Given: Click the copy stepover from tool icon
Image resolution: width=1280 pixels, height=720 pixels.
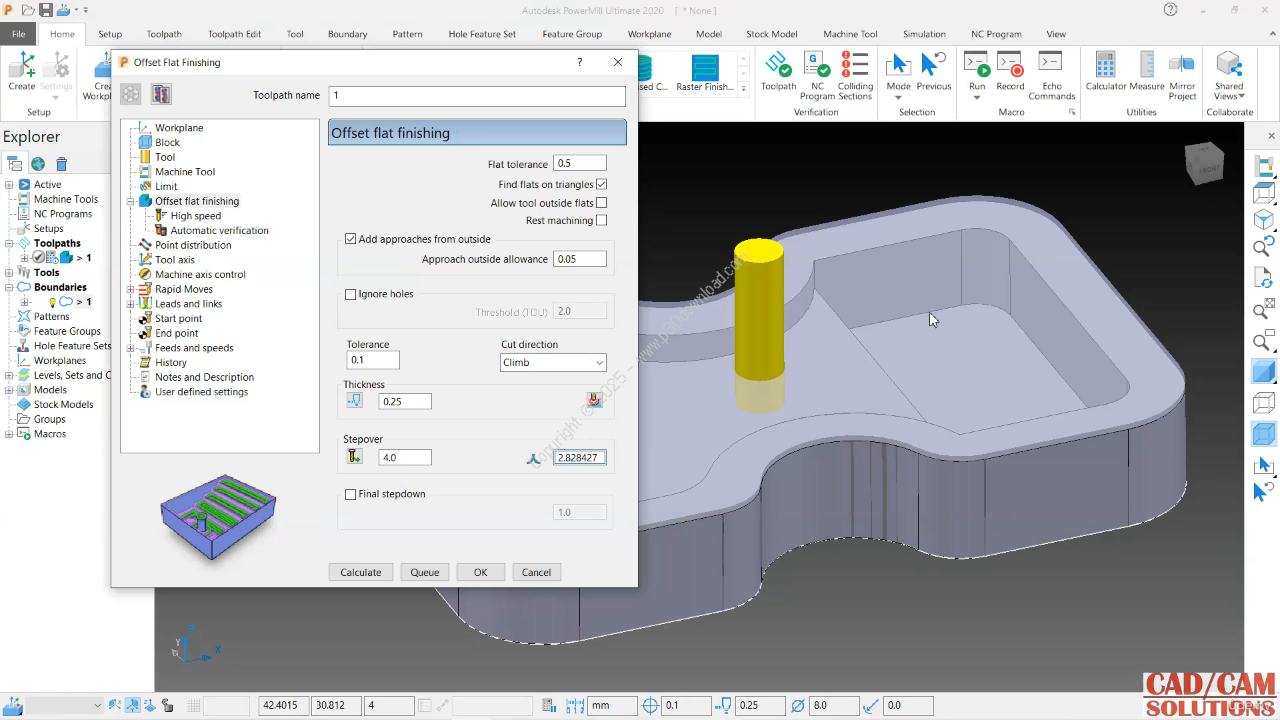Looking at the screenshot, I should point(354,457).
